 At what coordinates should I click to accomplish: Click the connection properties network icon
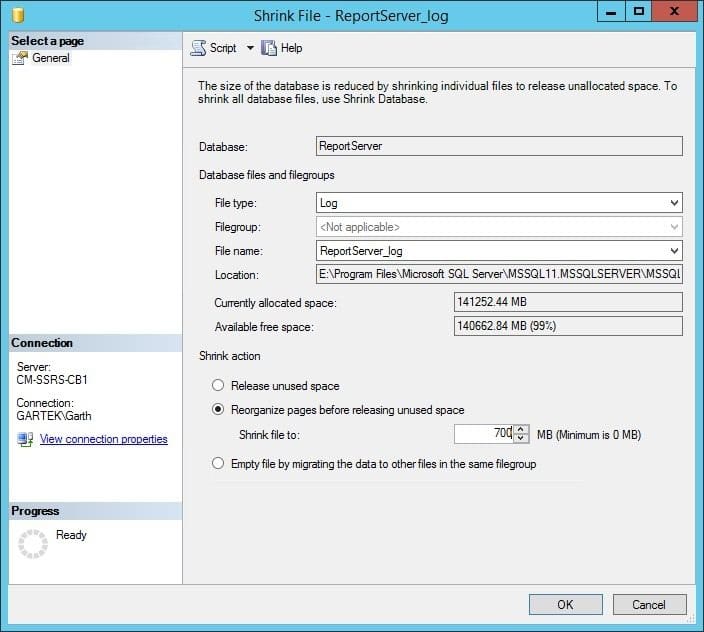(25, 439)
